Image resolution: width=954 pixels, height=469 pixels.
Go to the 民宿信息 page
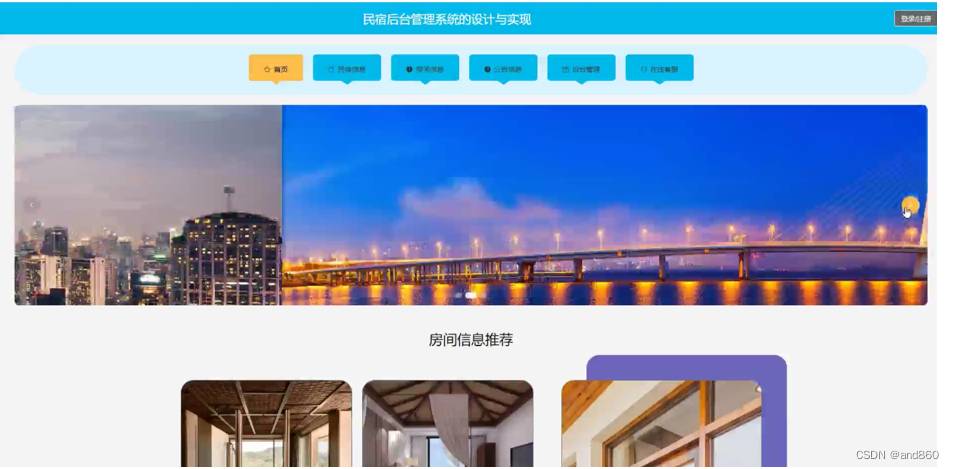(x=347, y=68)
